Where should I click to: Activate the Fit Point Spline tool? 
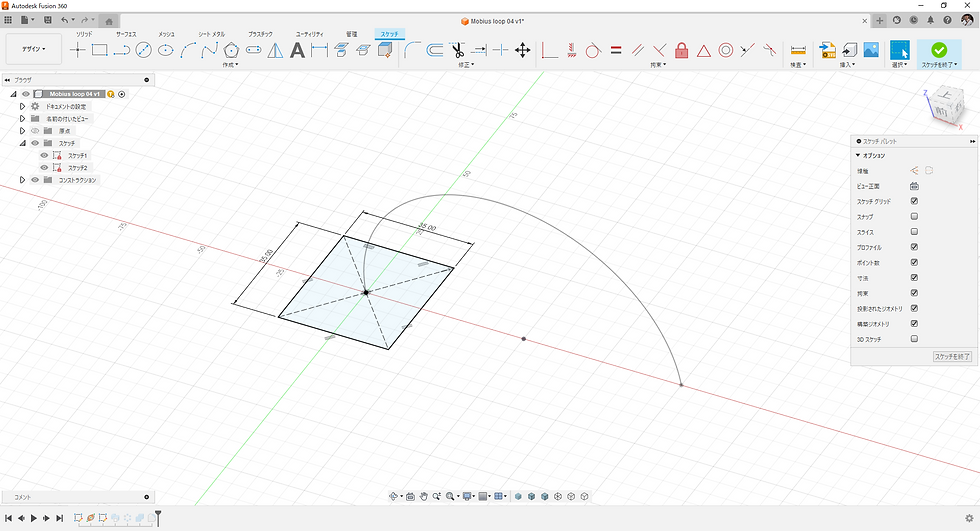tap(209, 50)
